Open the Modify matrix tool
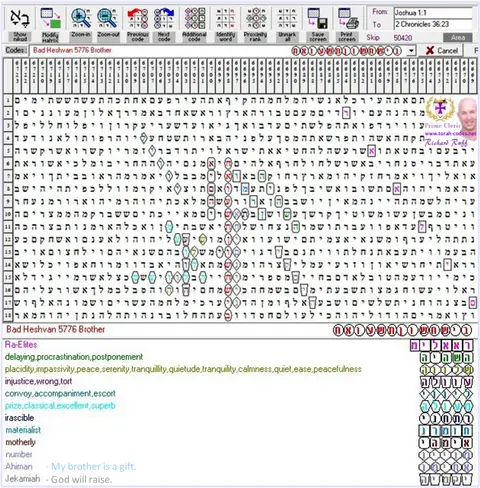This screenshot has height=488, width=480. 50,25
